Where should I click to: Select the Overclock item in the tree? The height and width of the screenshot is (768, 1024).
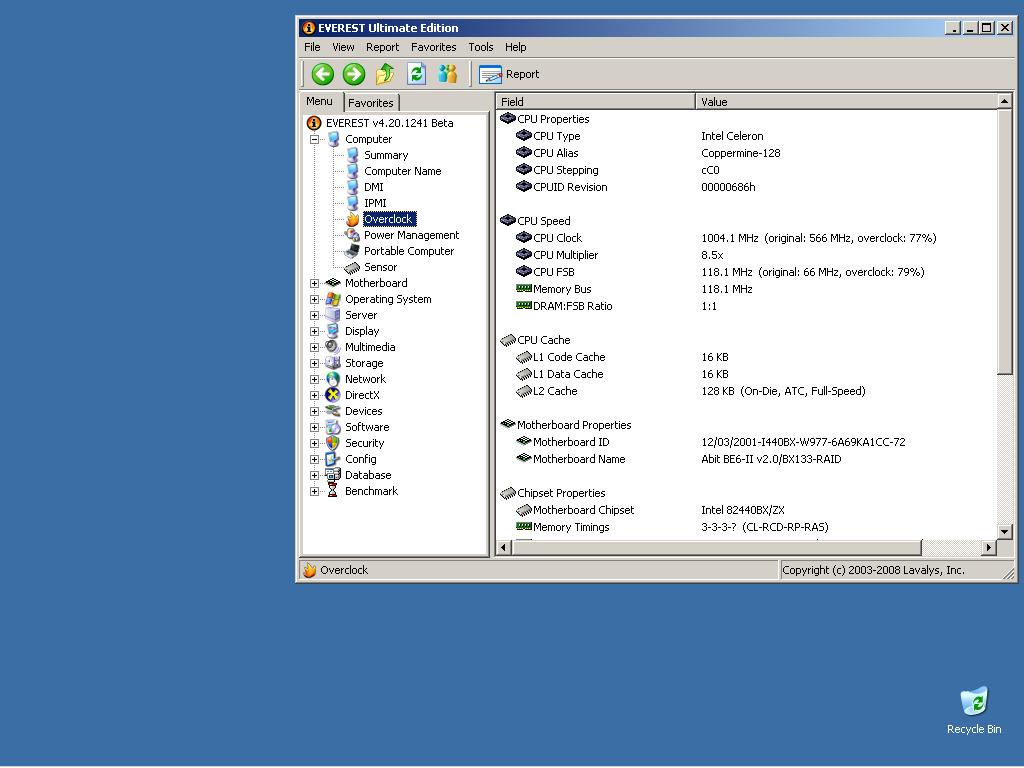[389, 219]
